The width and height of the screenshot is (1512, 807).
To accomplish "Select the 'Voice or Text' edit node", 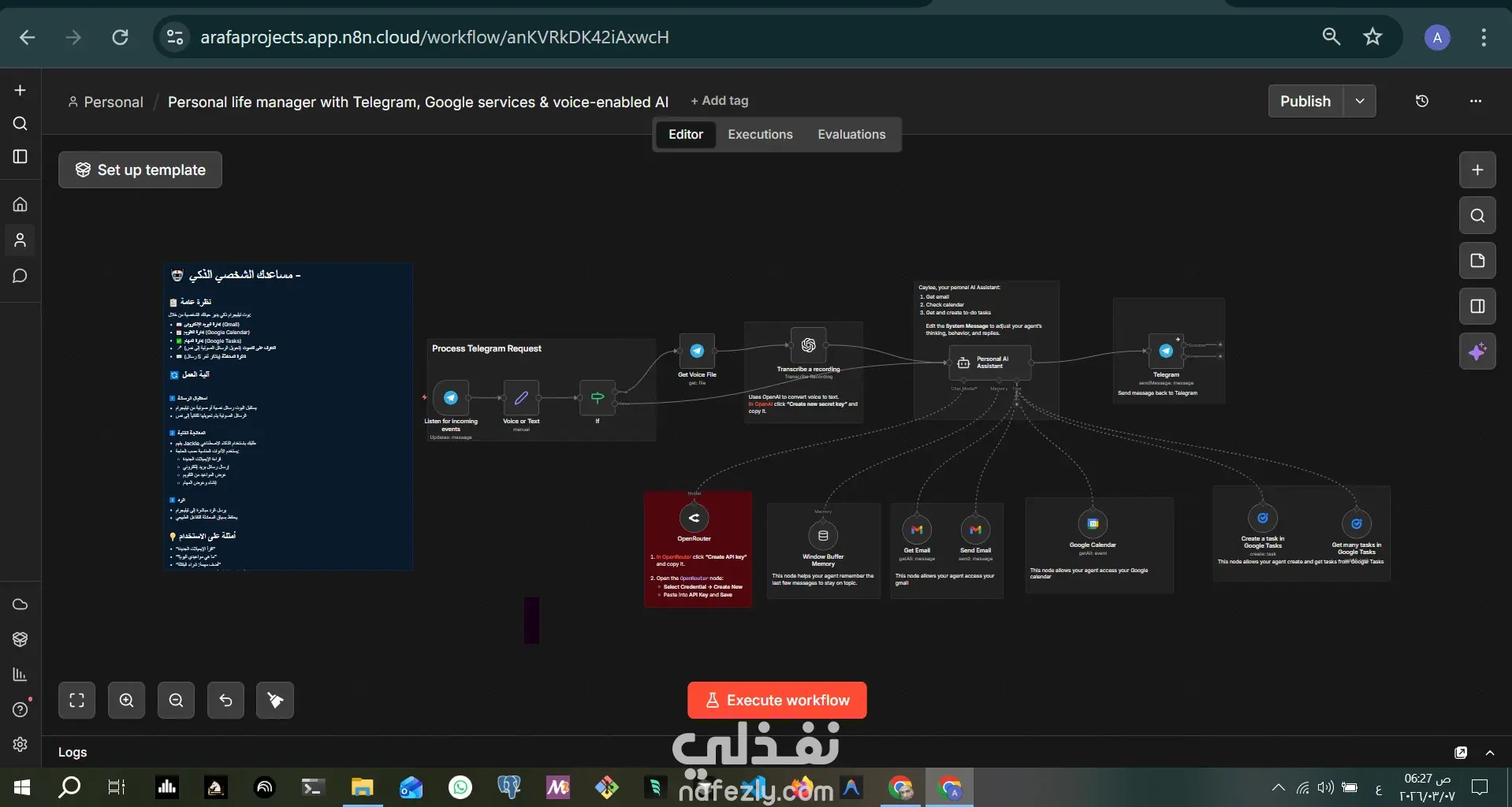I will point(521,398).
